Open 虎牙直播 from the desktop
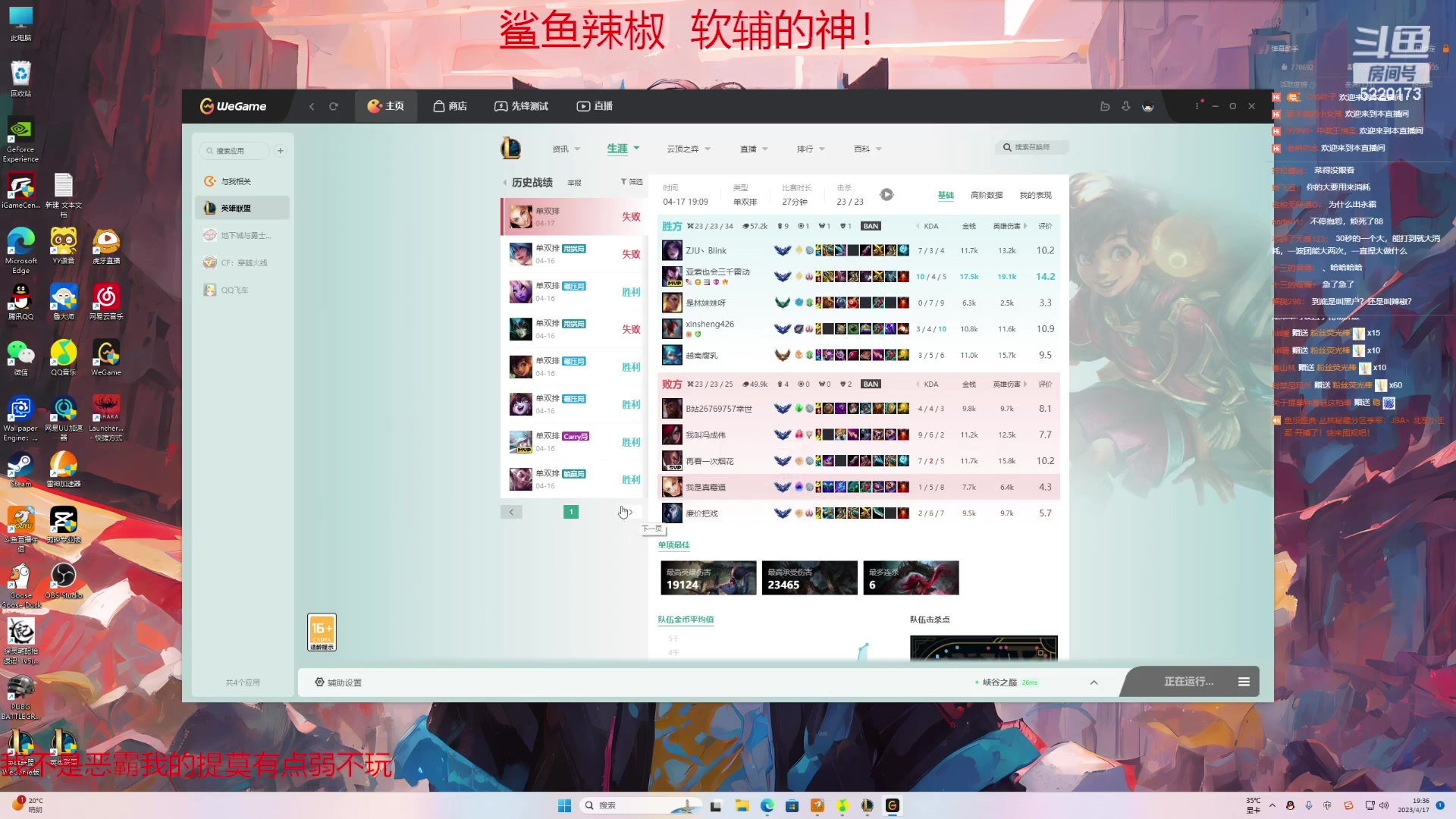Screen dimensions: 1456x819 click(106, 243)
